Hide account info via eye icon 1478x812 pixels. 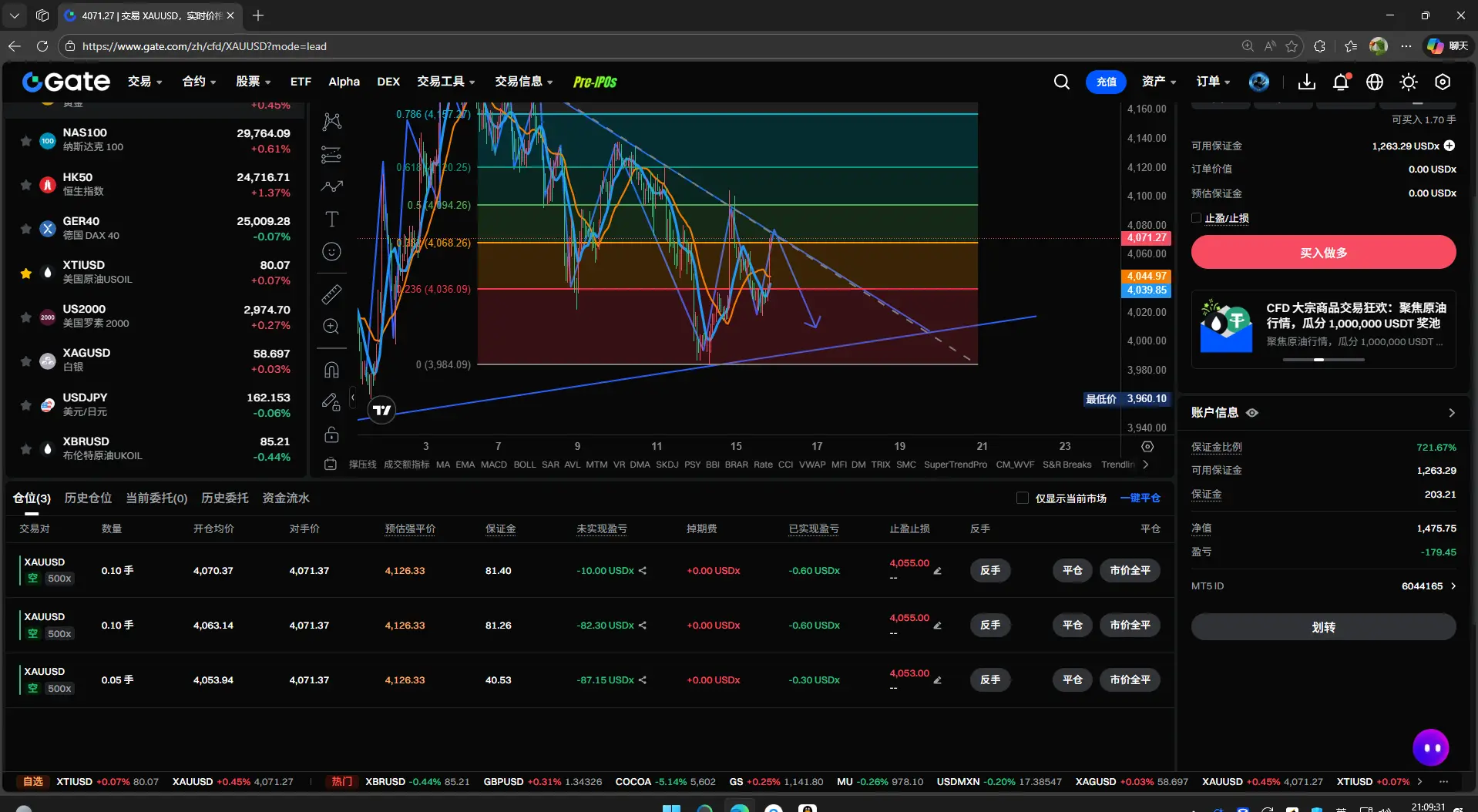(1252, 413)
